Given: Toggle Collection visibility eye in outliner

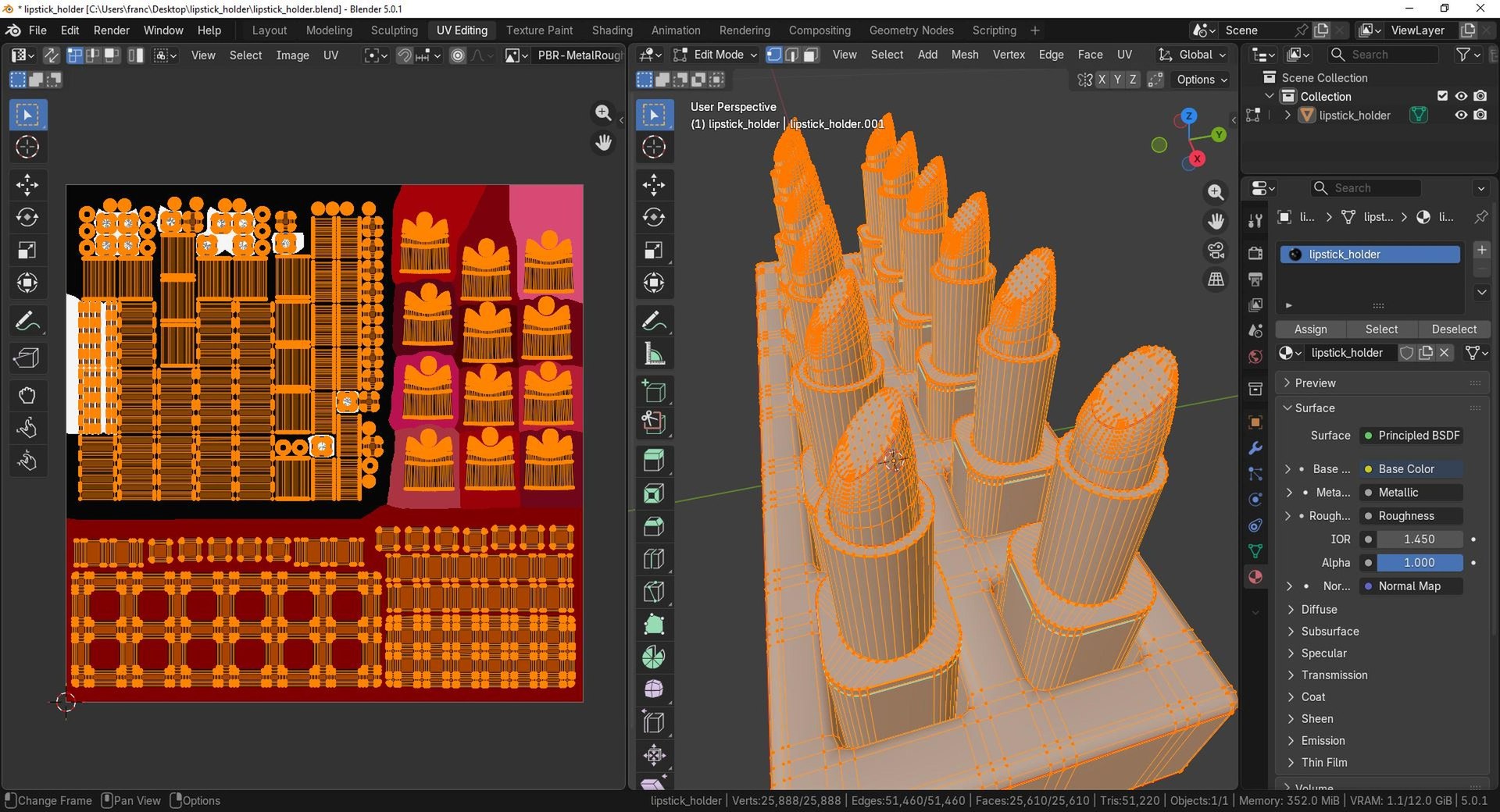Looking at the screenshot, I should click(1461, 96).
